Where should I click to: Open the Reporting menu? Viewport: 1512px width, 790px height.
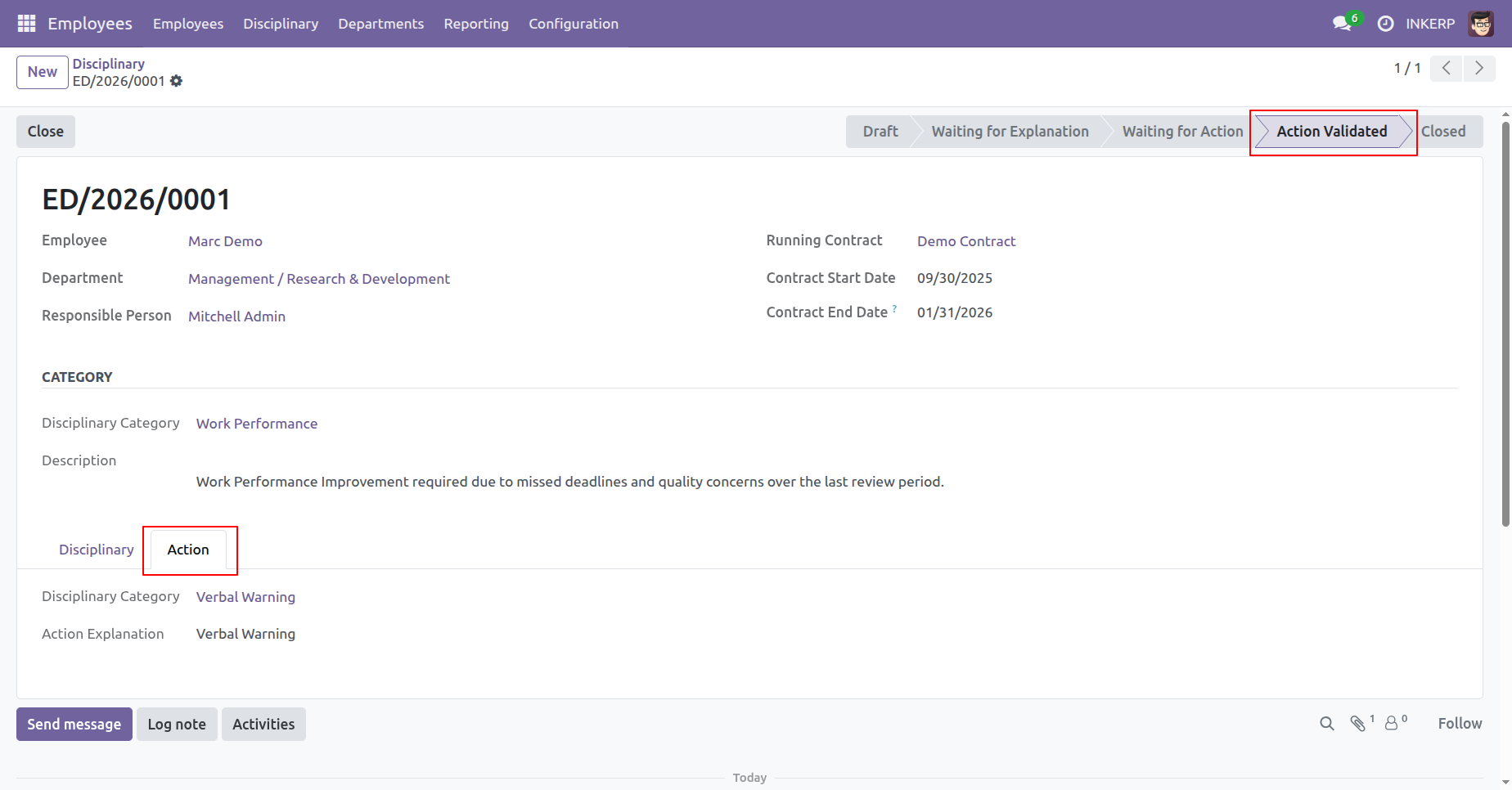(x=476, y=24)
